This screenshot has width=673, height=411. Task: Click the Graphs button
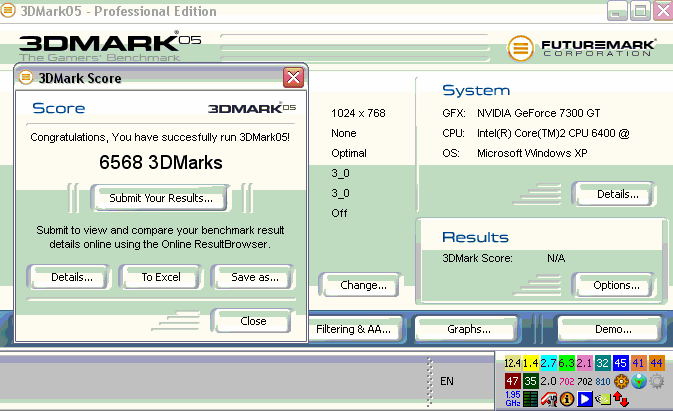(468, 329)
